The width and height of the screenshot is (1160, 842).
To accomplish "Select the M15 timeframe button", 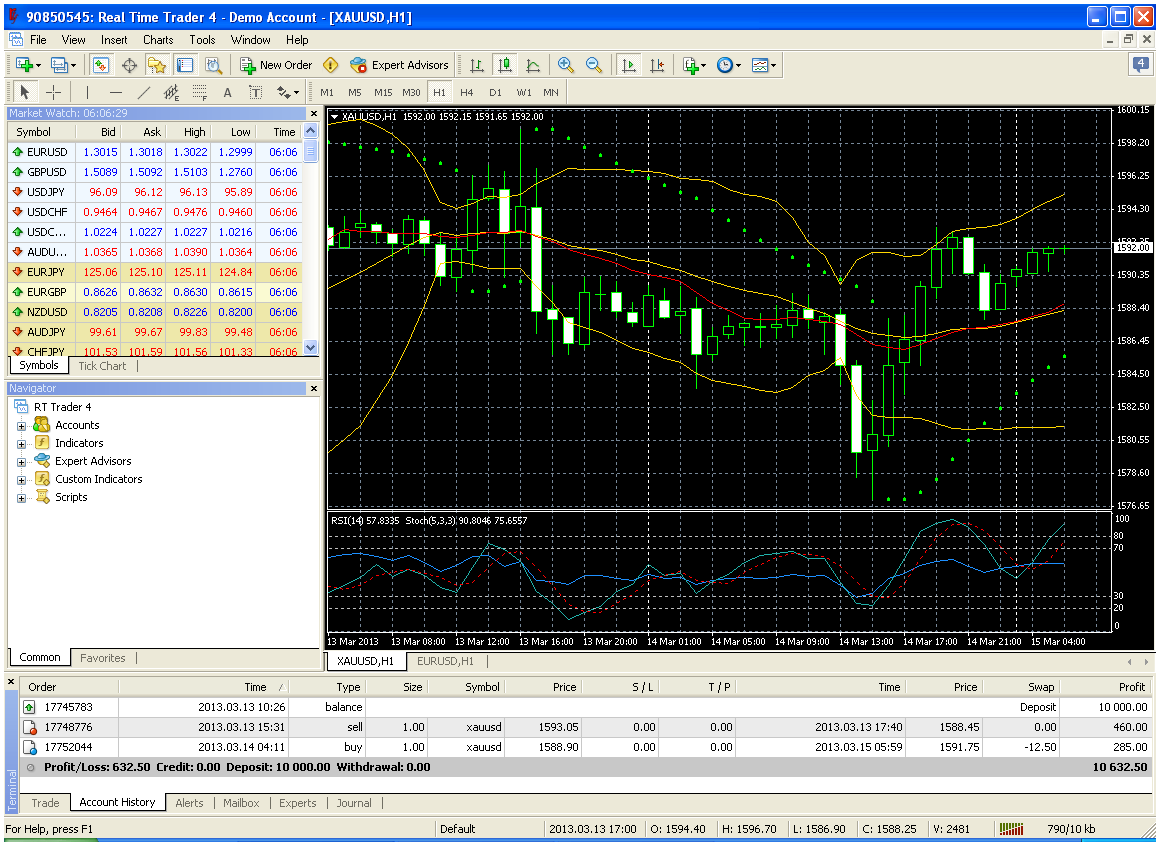I will [x=382, y=92].
